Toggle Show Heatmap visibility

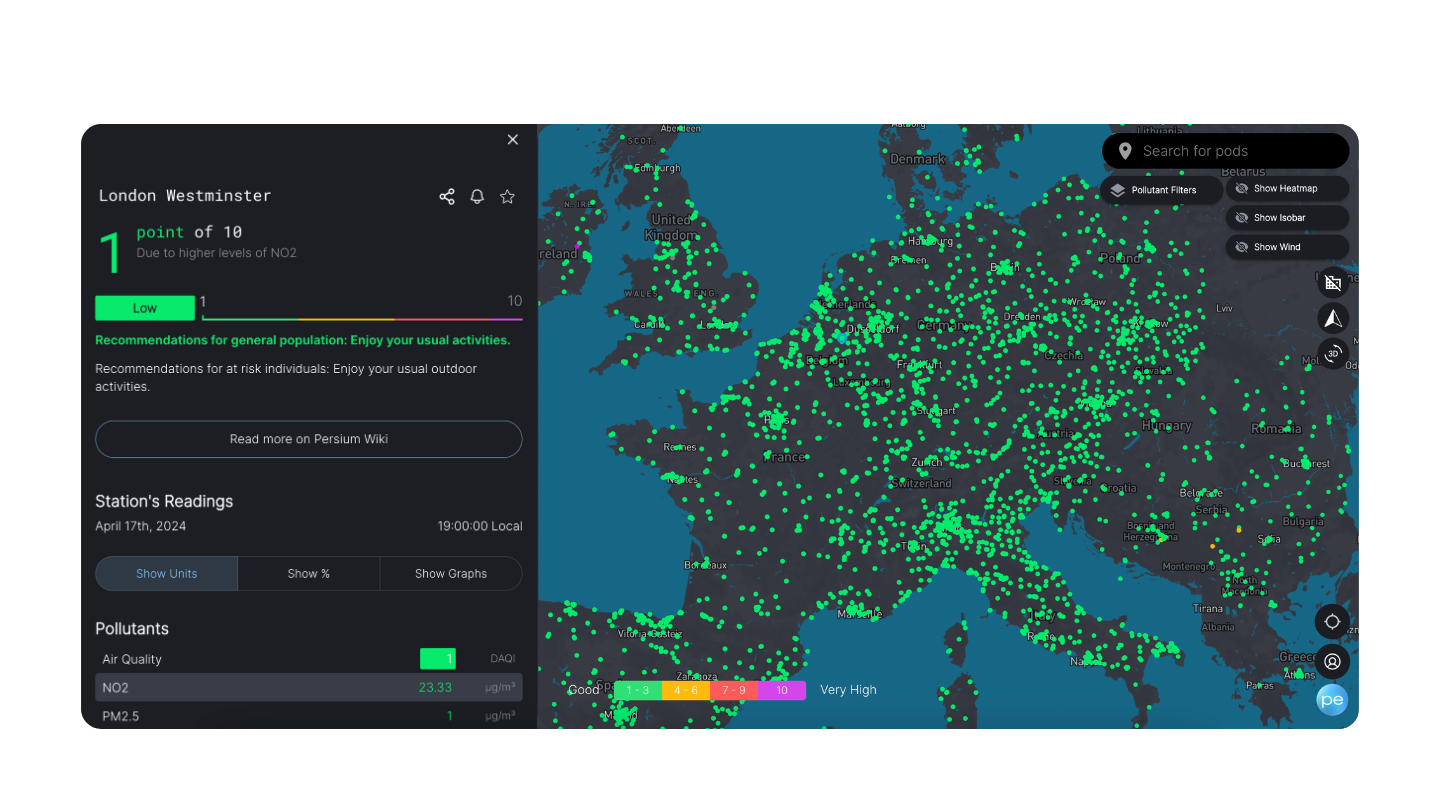[x=1286, y=188]
